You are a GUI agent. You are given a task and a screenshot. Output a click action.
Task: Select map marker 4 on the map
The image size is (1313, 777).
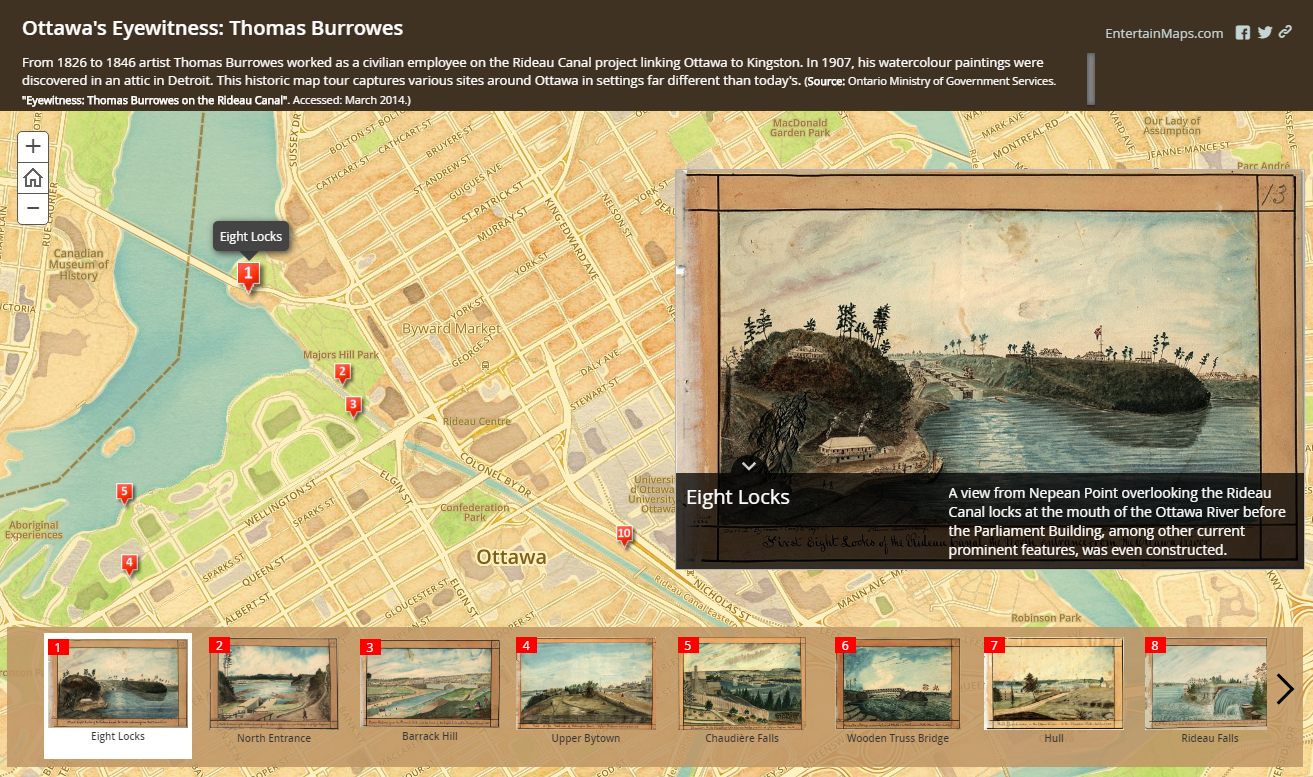click(129, 564)
